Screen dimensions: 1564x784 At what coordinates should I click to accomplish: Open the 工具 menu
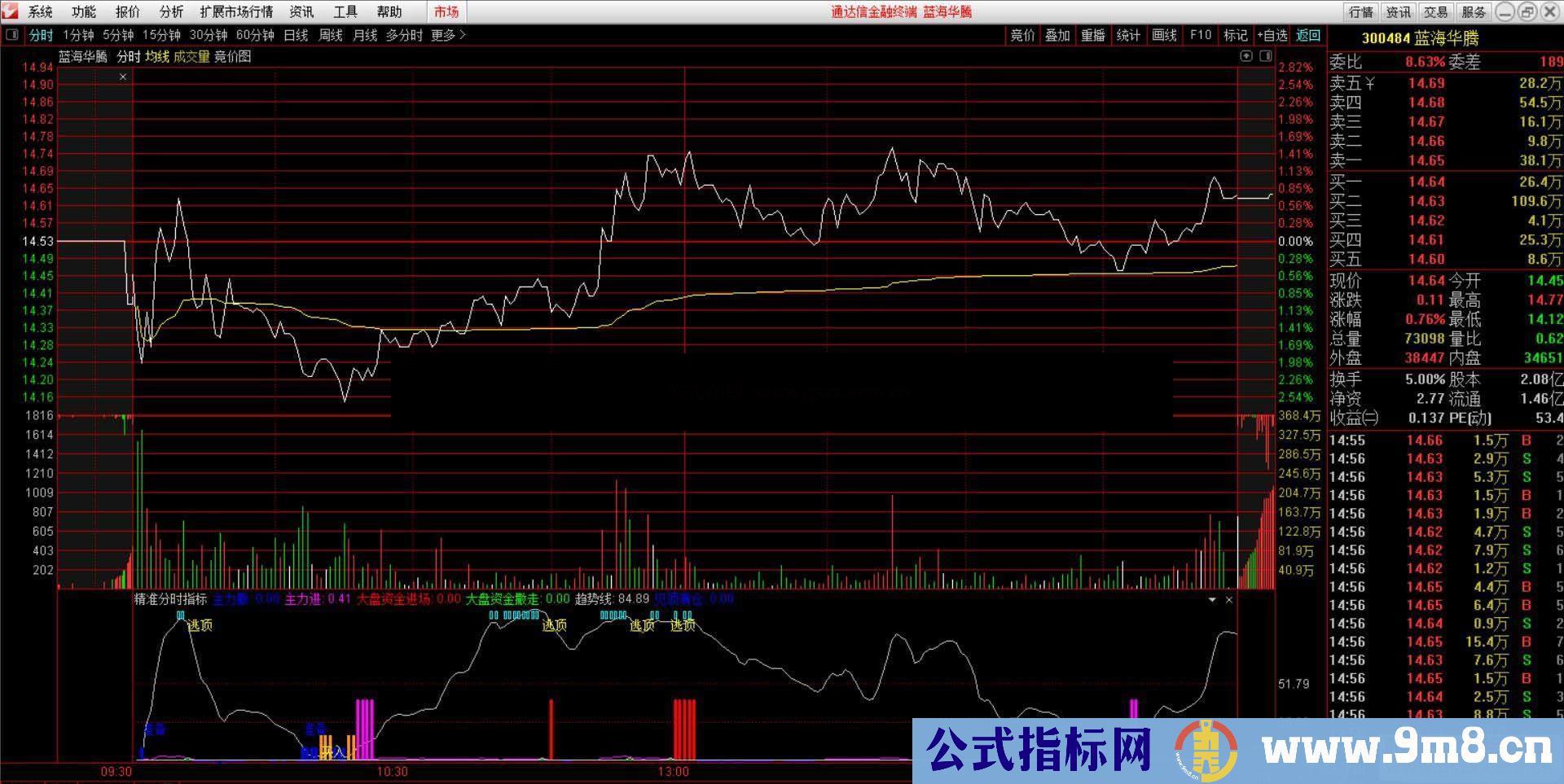tap(345, 11)
